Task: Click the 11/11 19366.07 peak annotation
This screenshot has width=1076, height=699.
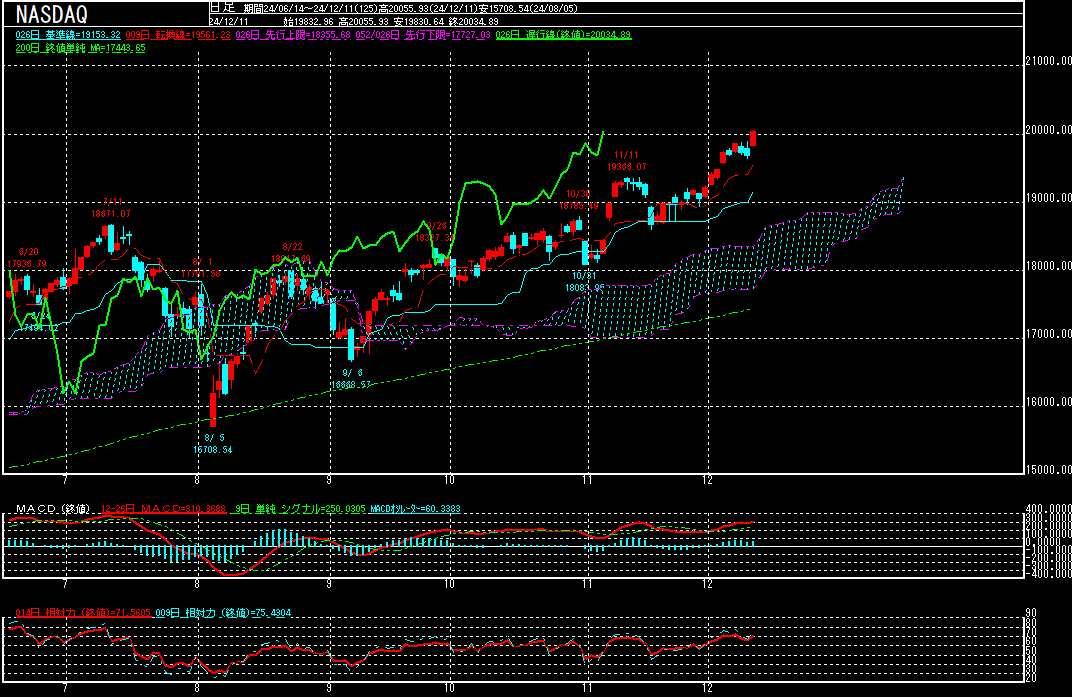Action: pos(627,161)
